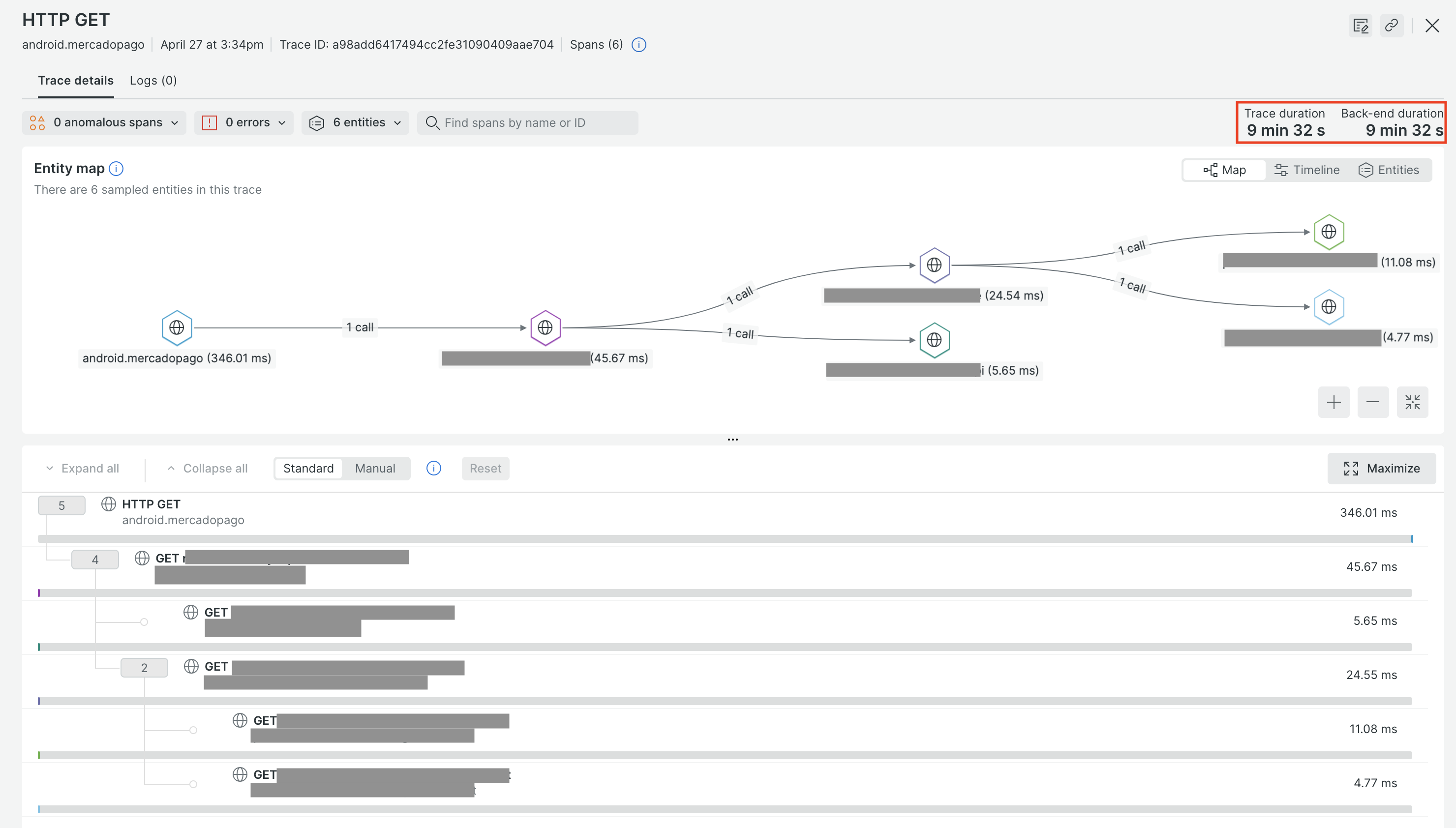Switch entity map to Entities view

coord(1390,170)
